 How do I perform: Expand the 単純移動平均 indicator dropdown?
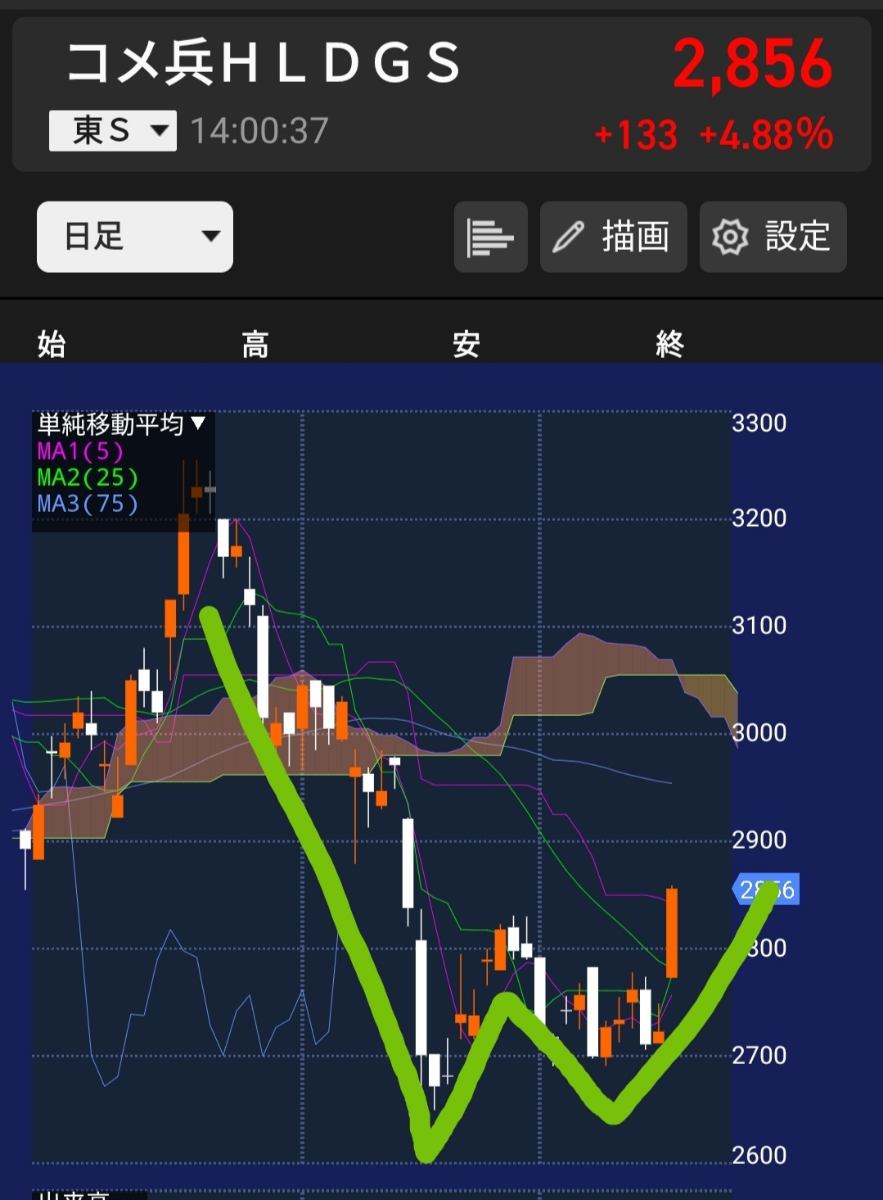coord(118,423)
